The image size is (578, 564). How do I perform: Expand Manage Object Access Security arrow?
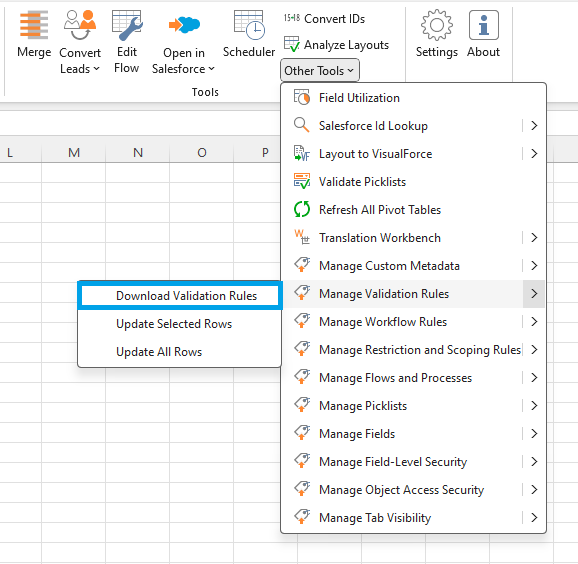534,490
